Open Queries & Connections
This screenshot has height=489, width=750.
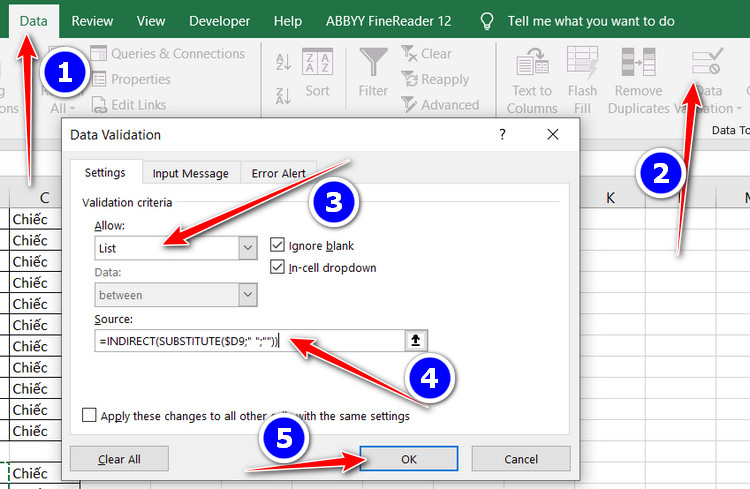(167, 54)
